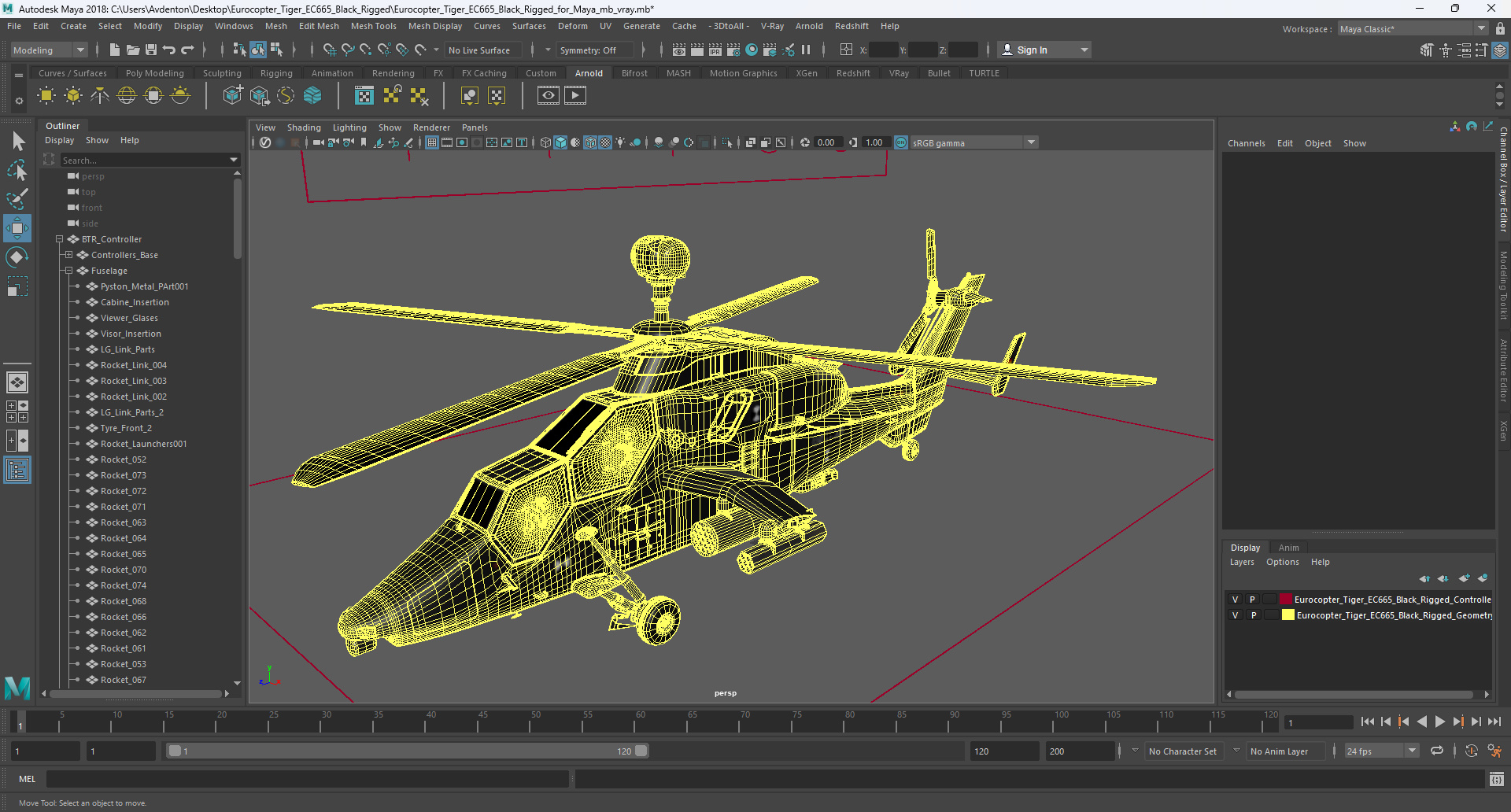The width and height of the screenshot is (1511, 812).
Task: Collapse the Fuselage group in Outliner
Action: 68,271
